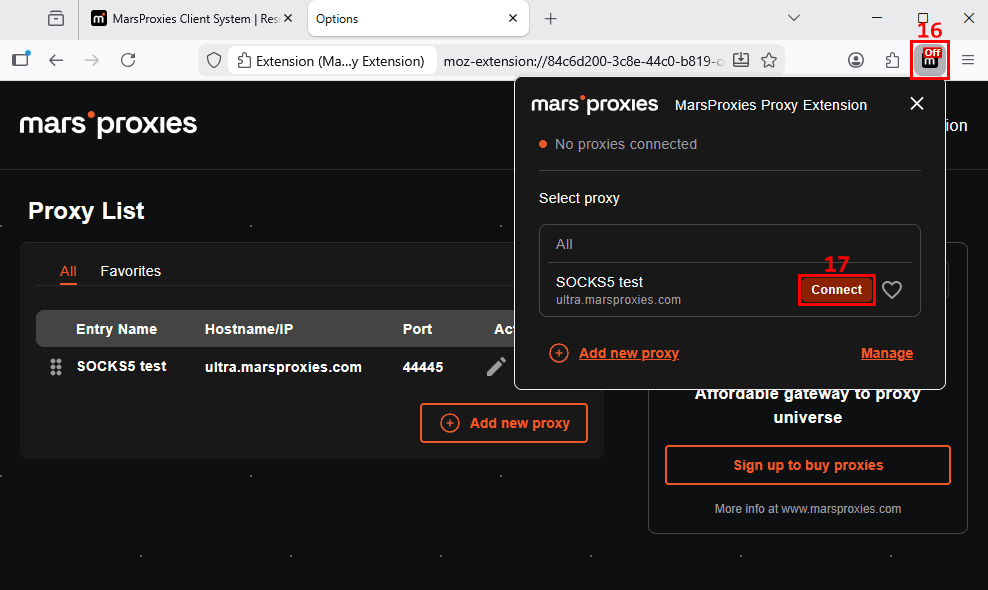Reload the current page
This screenshot has width=988, height=590.
point(128,61)
